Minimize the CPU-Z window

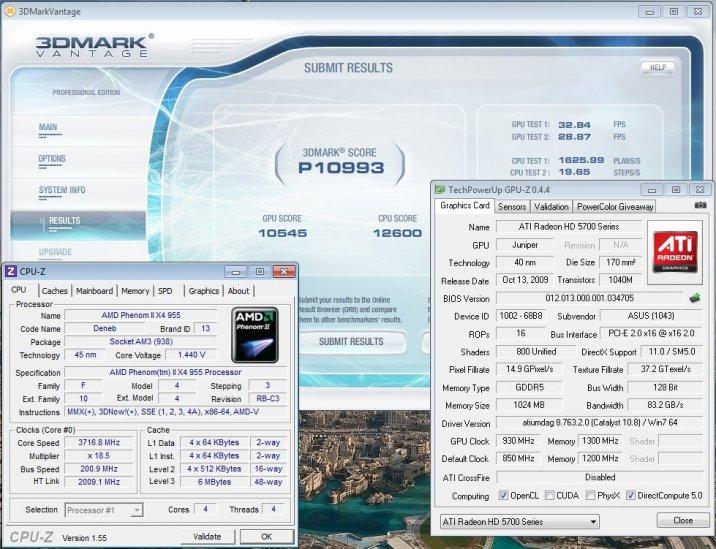click(236, 272)
